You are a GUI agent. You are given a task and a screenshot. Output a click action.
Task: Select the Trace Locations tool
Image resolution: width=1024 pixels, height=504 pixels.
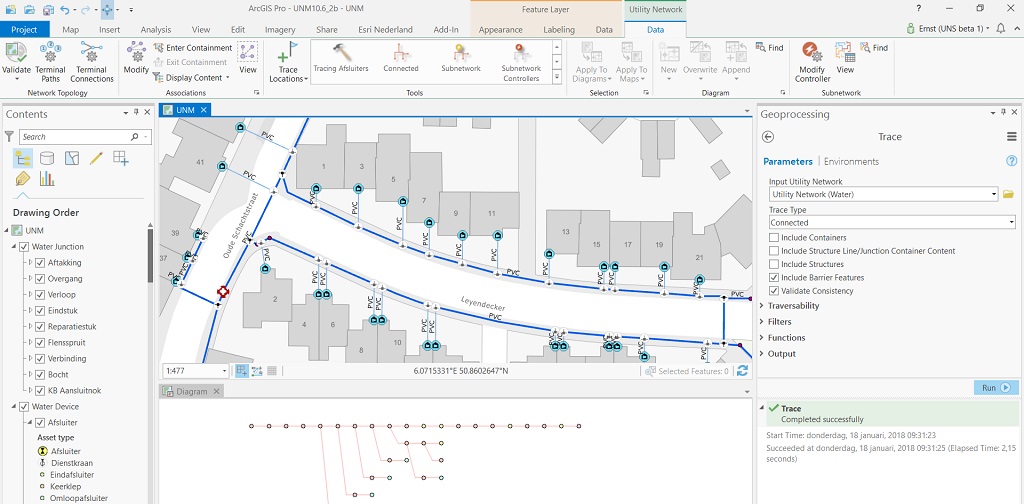(288, 62)
